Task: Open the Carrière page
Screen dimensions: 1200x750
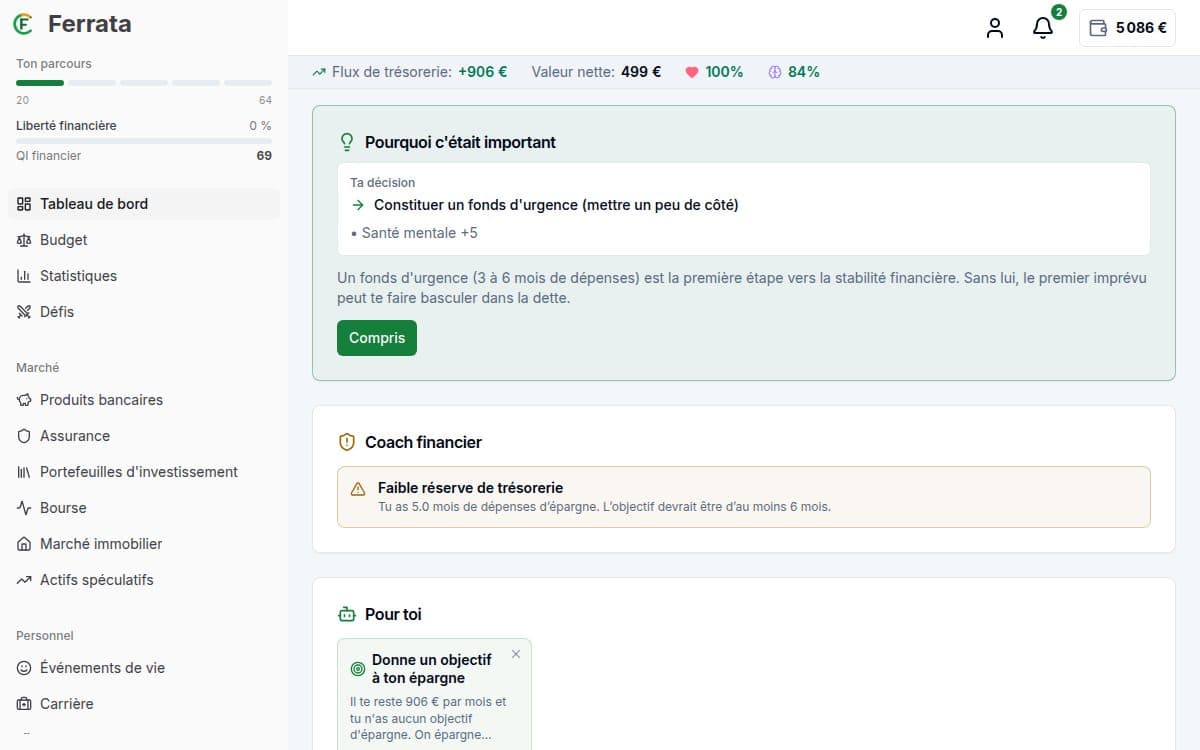Action: click(x=144, y=704)
